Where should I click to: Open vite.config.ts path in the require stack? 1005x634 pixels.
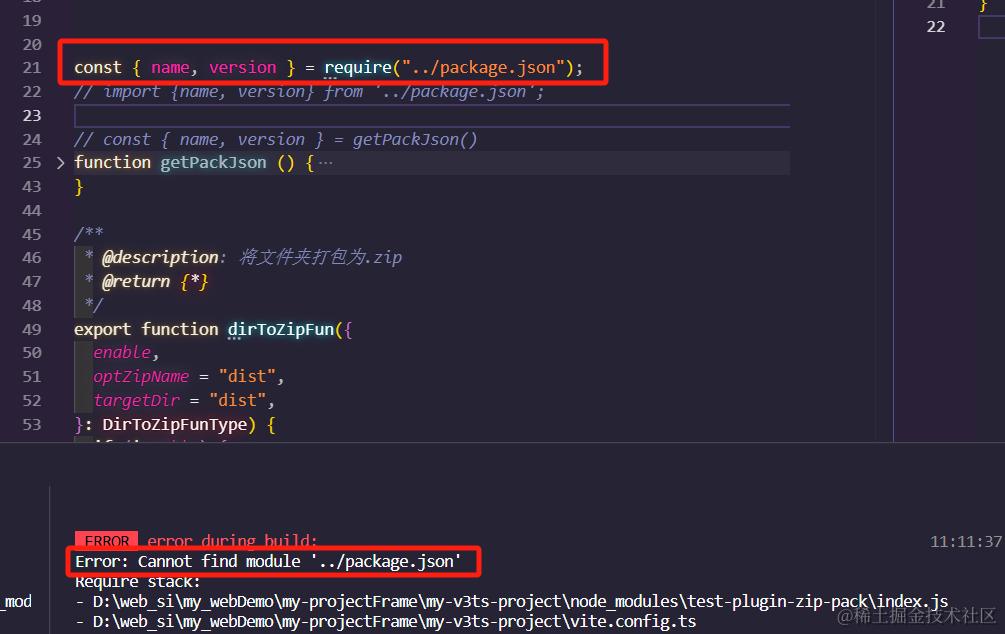pyautogui.click(x=394, y=621)
